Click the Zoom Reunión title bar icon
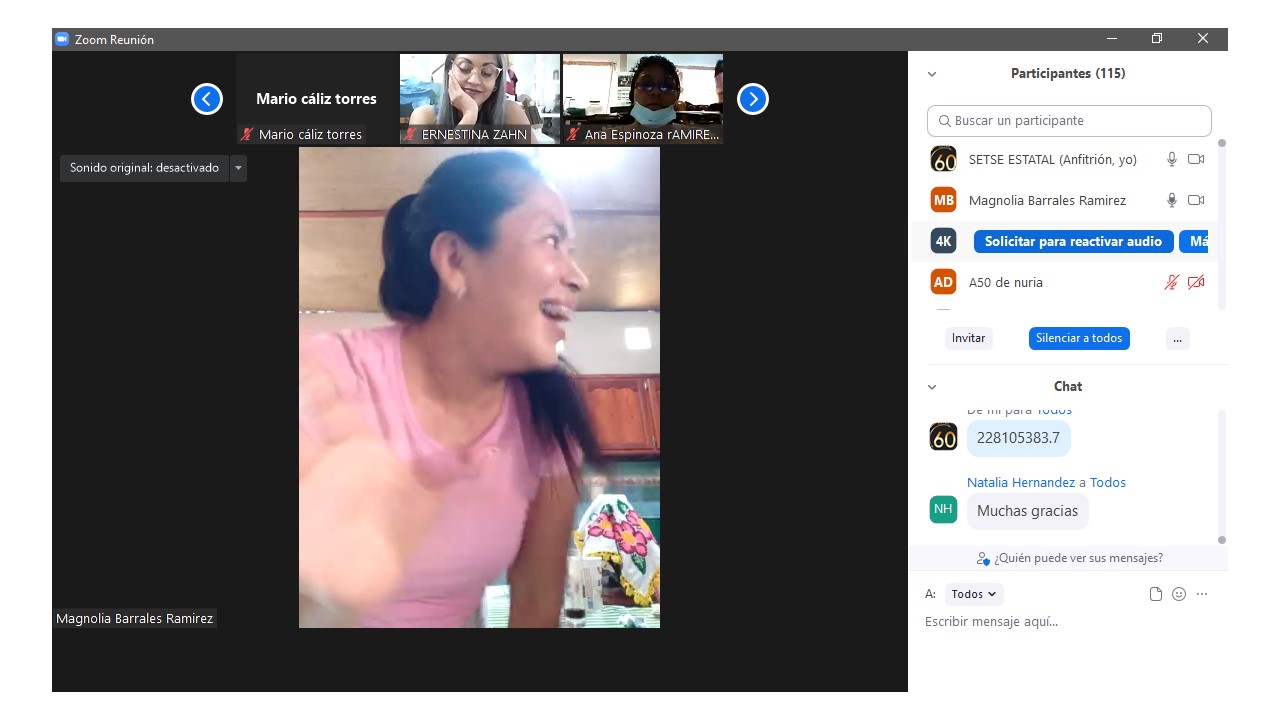This screenshot has height=720, width=1280. coord(62,39)
